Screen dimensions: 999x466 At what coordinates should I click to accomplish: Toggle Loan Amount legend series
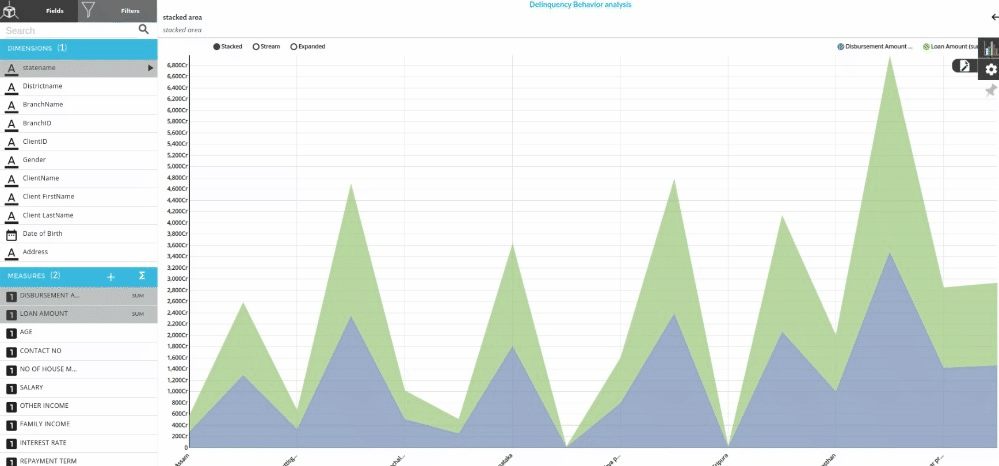click(x=951, y=47)
